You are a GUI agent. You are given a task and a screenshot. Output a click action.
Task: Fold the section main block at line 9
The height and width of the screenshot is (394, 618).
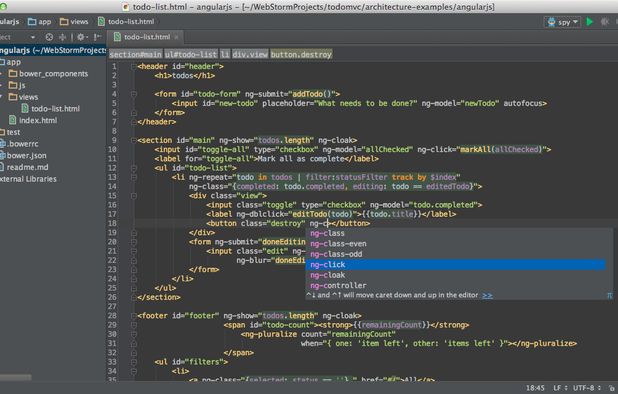tap(134, 140)
